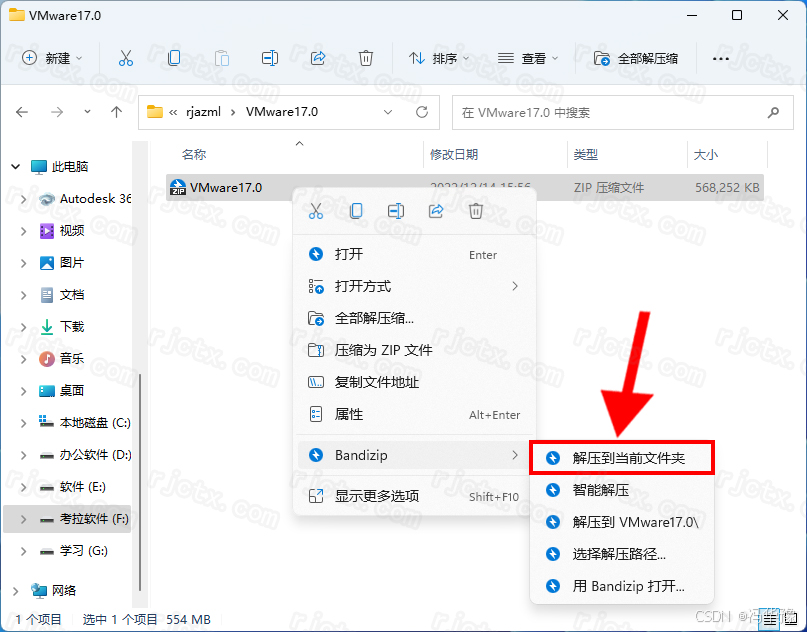Choose 压缩为 ZIP 文件

click(x=415, y=350)
